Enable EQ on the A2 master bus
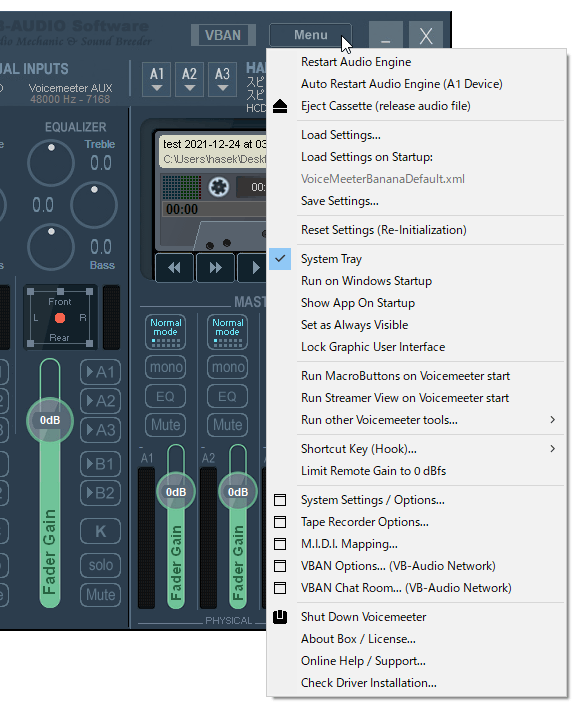The width and height of the screenshot is (580, 710). [228, 397]
